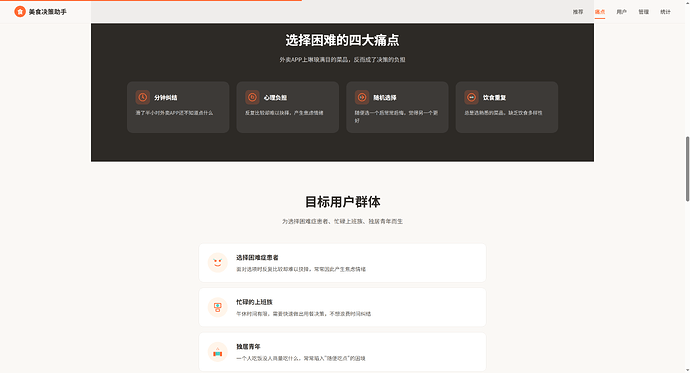Click the 独居青年 avatar icon
This screenshot has height=373, width=690.
coord(218,352)
